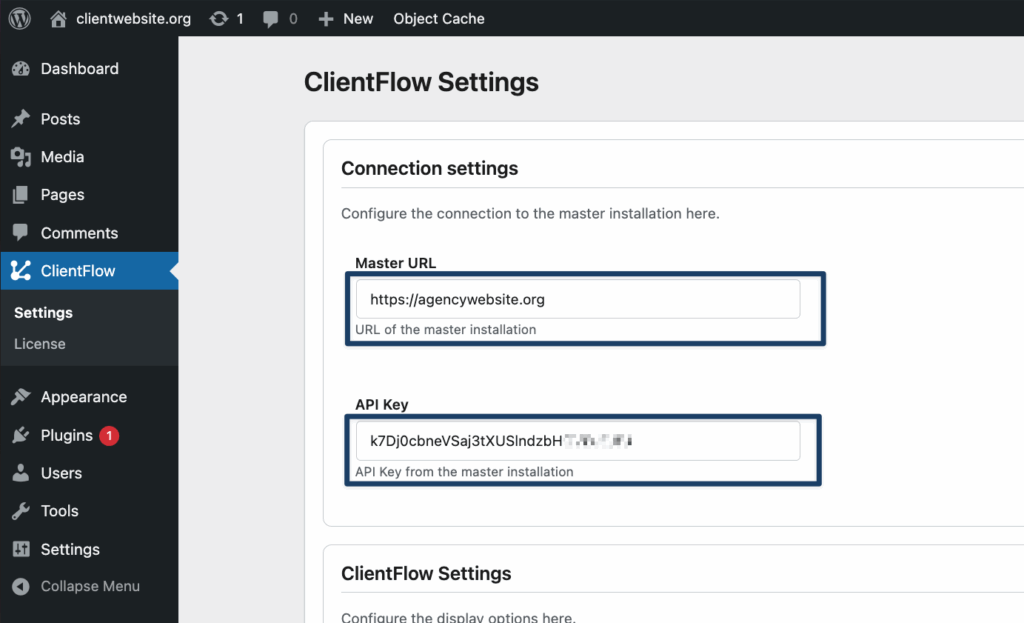Focus the API Key input field
The height and width of the screenshot is (623, 1024).
pyautogui.click(x=578, y=441)
